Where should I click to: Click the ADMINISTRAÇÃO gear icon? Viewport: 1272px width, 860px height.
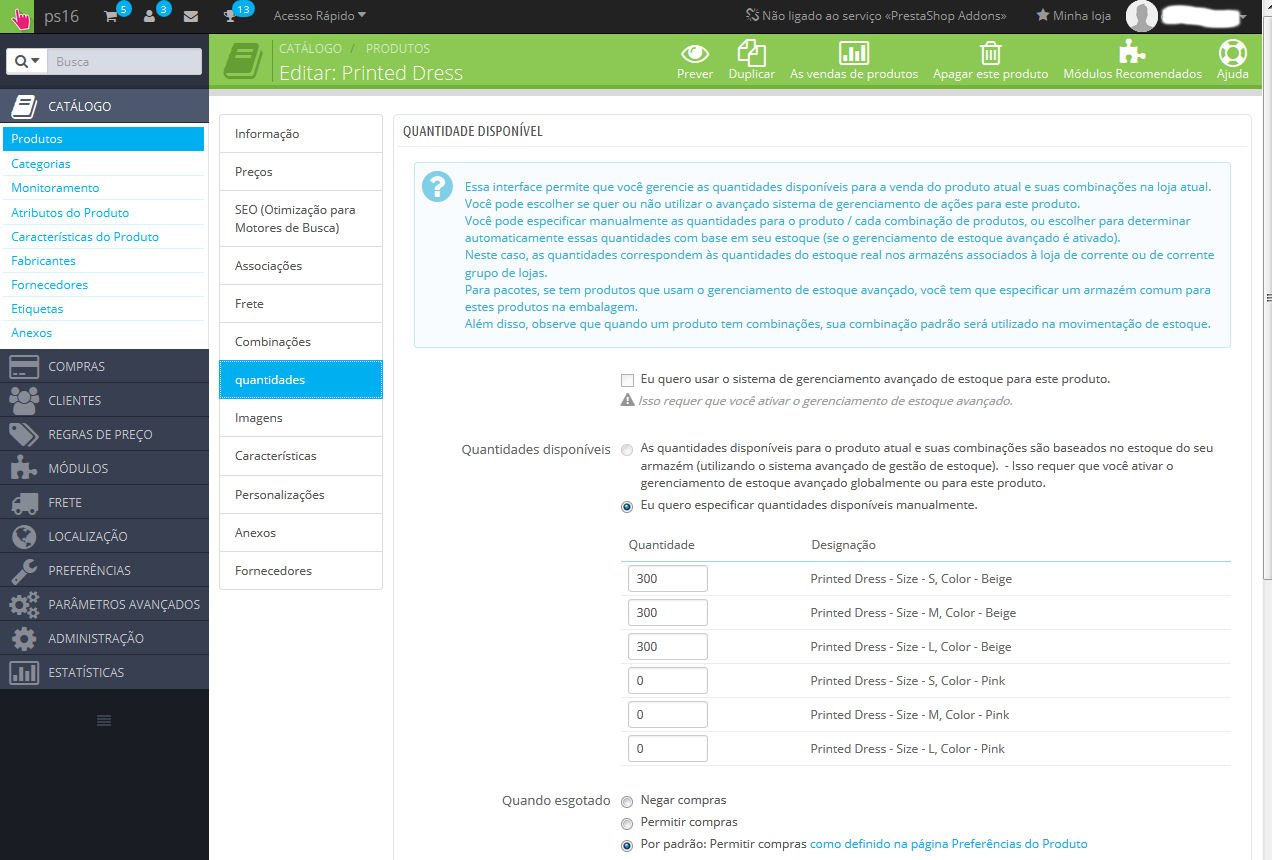[24, 639]
